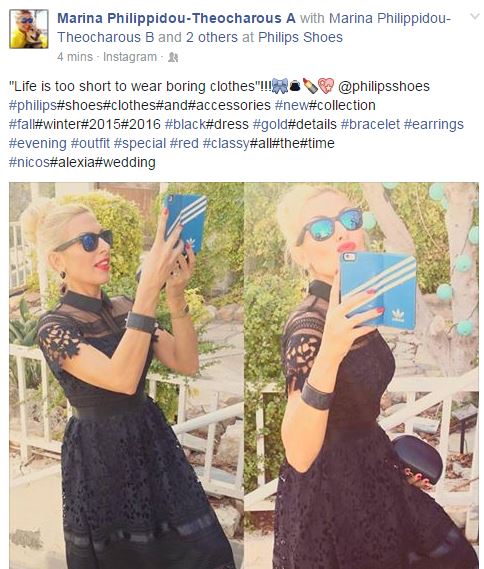Open the #earrings hashtag link
The height and width of the screenshot is (569, 484).
click(434, 124)
